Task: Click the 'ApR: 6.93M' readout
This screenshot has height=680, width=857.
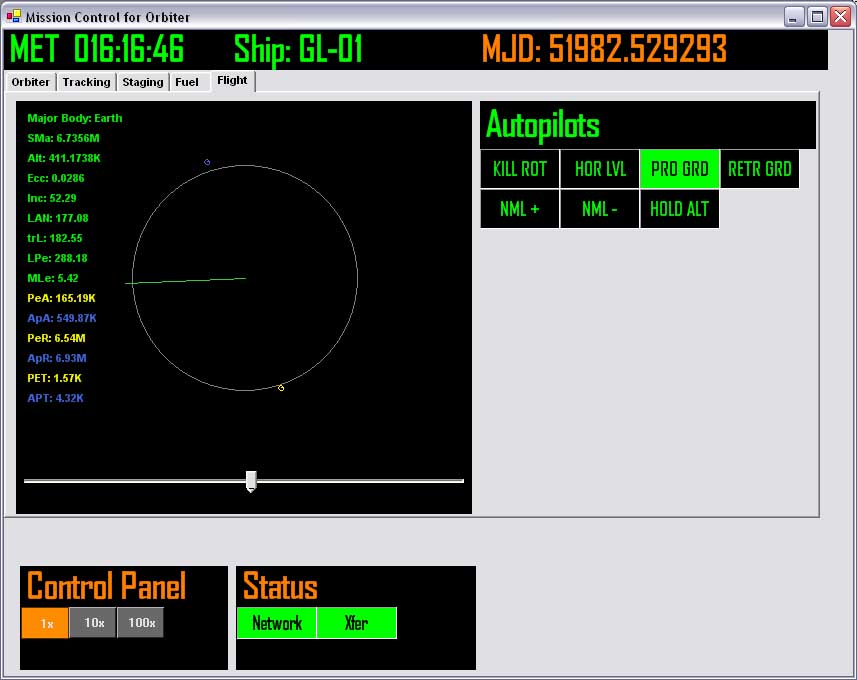Action: click(57, 358)
